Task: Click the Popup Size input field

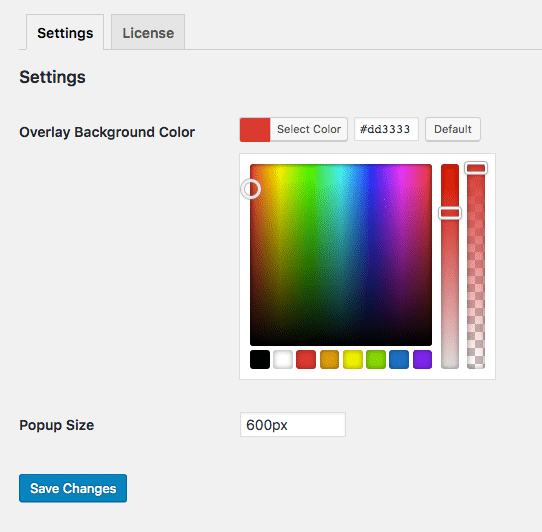Action: tap(293, 424)
